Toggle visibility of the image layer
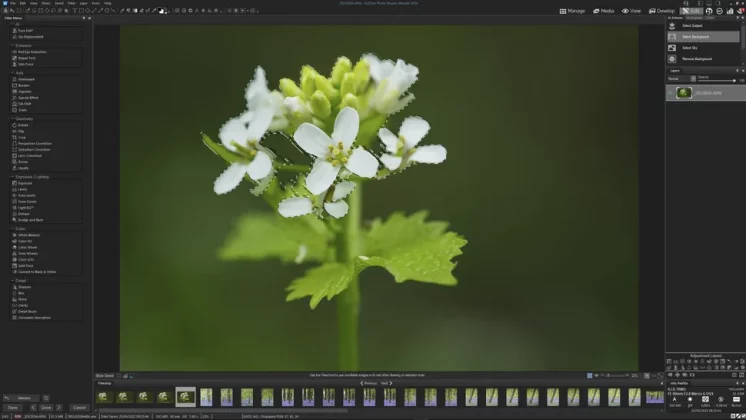 pos(670,93)
